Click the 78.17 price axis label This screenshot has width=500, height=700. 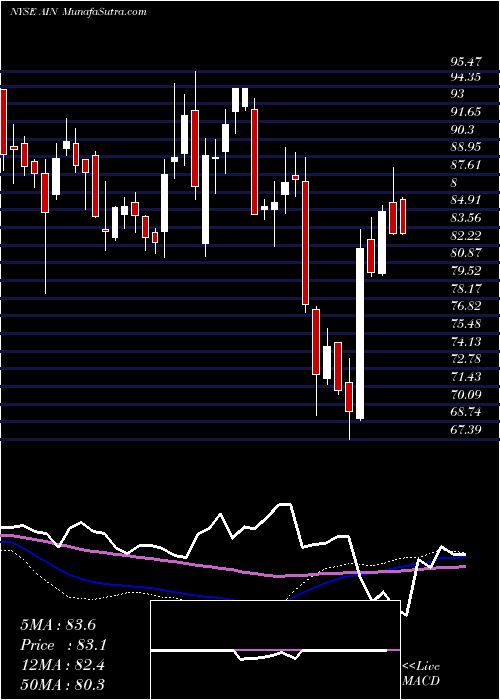pos(465,289)
